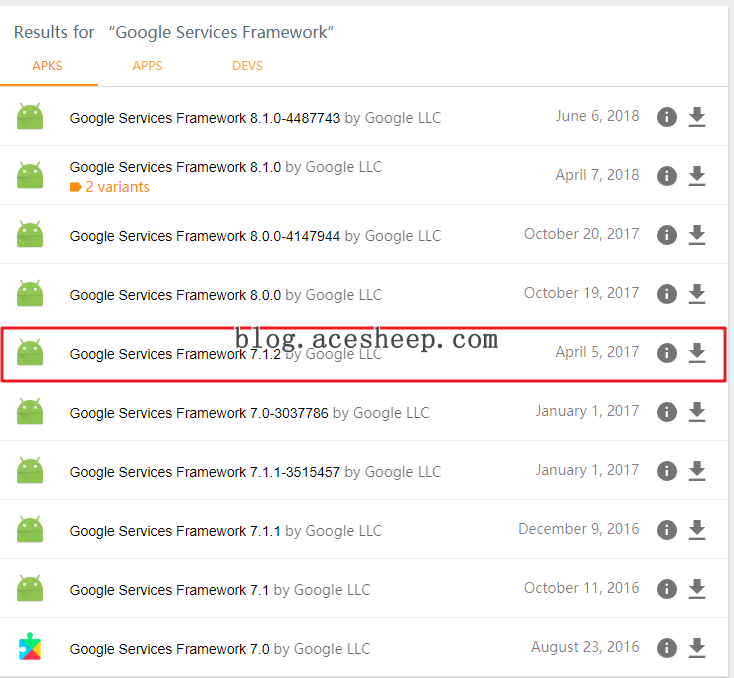Select the APKS tab

[x=47, y=66]
